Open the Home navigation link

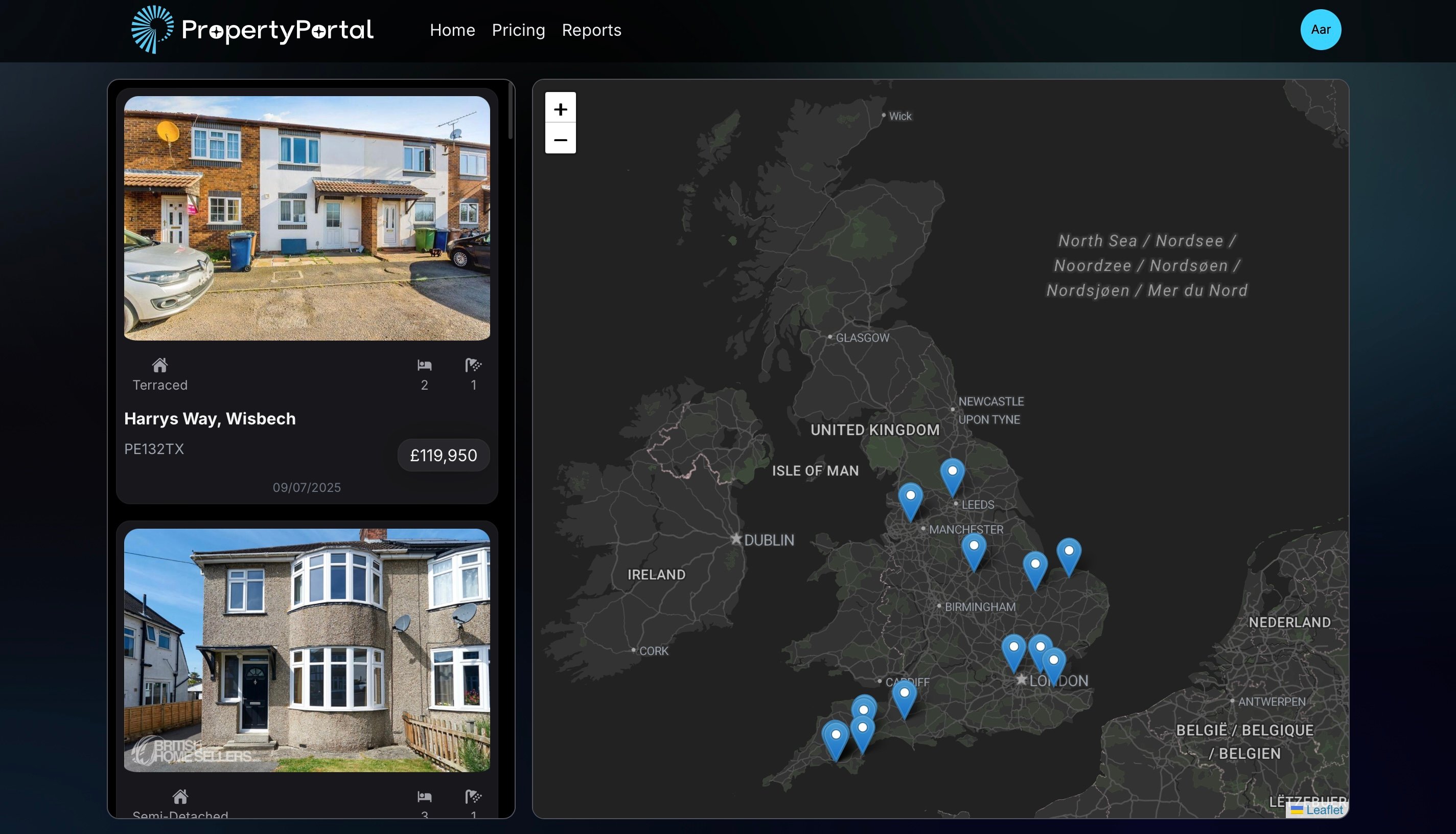click(452, 30)
